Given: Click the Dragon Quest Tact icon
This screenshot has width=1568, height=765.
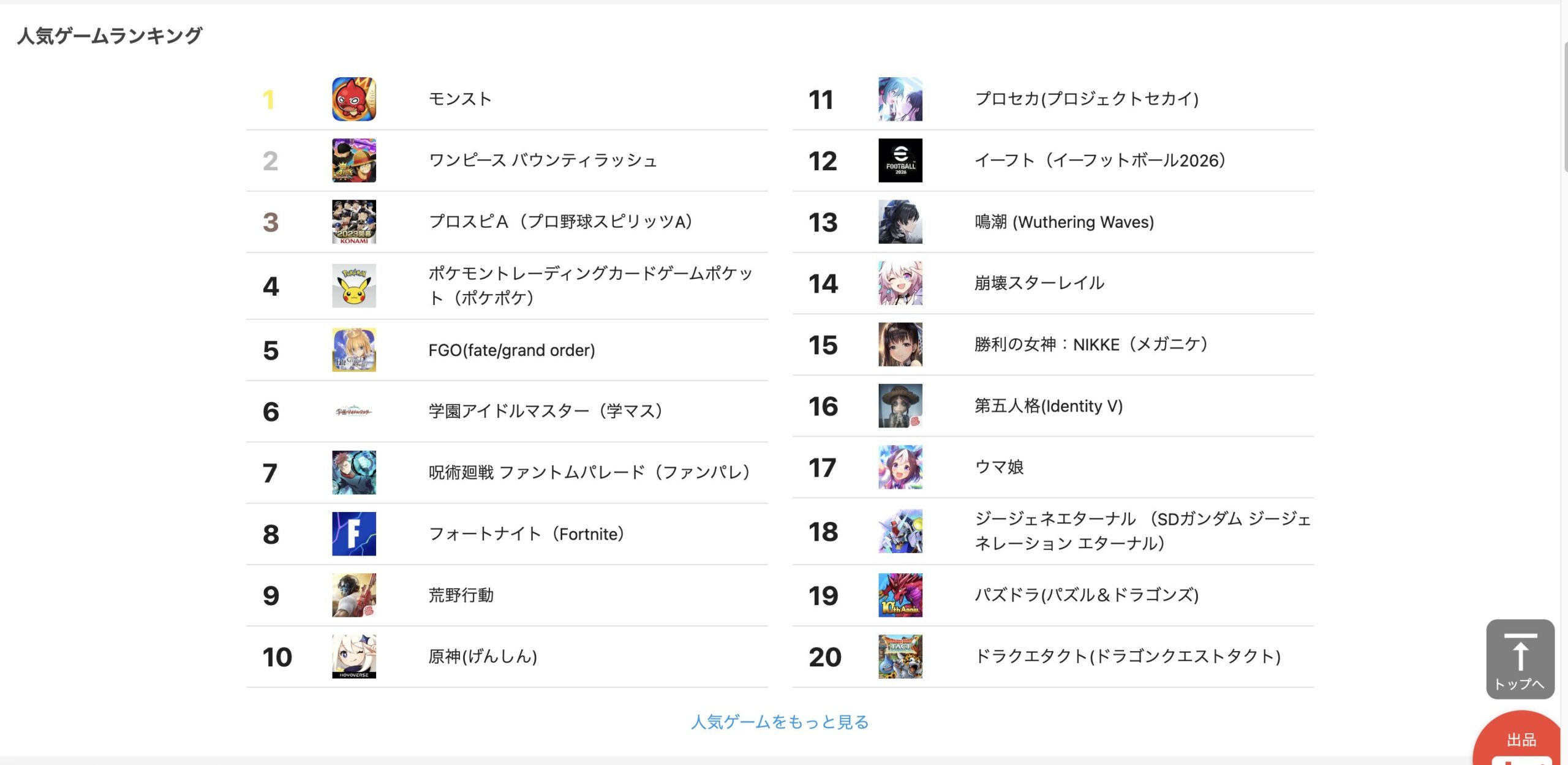Looking at the screenshot, I should [x=900, y=657].
